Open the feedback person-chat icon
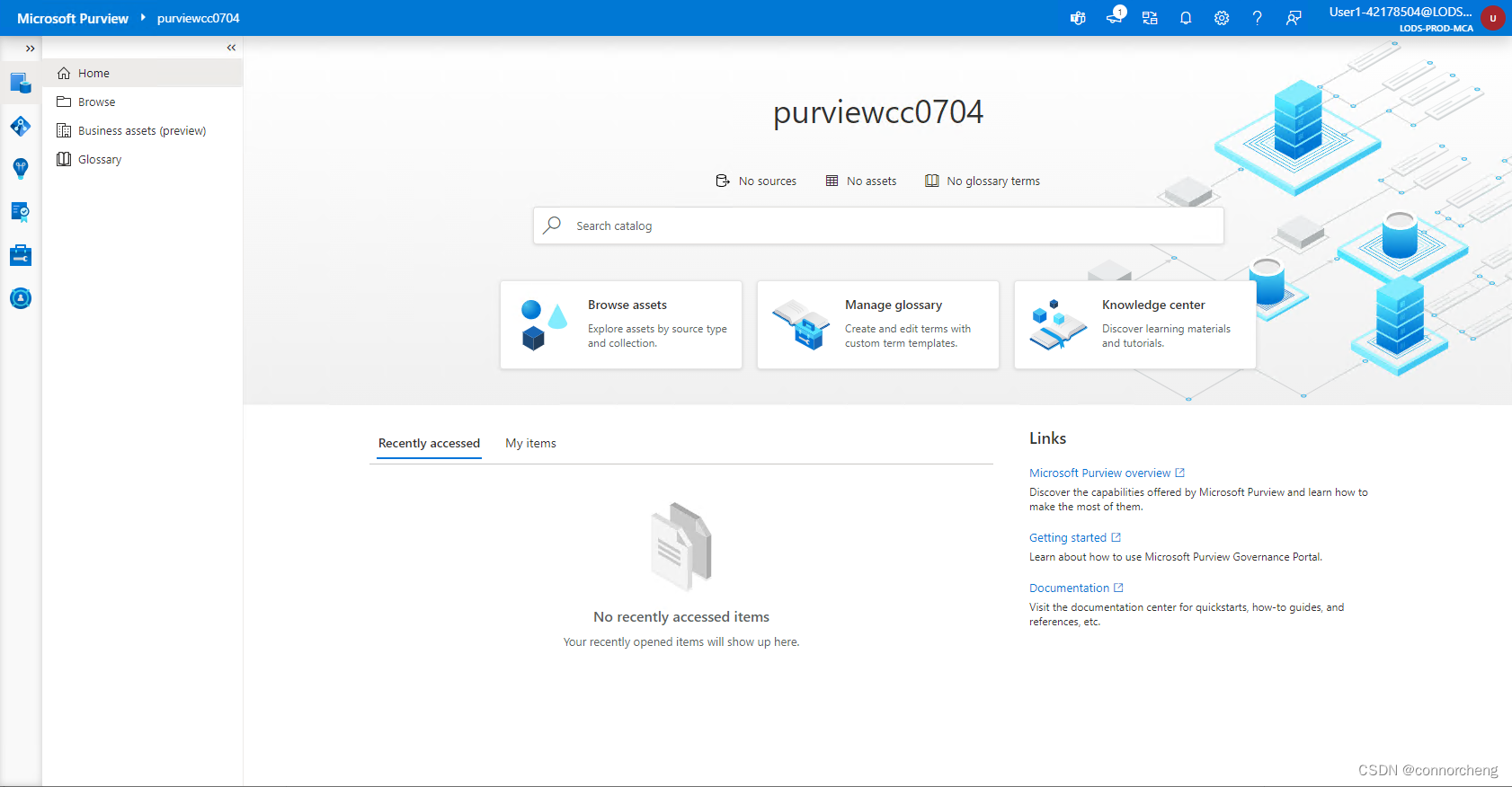 [1294, 18]
